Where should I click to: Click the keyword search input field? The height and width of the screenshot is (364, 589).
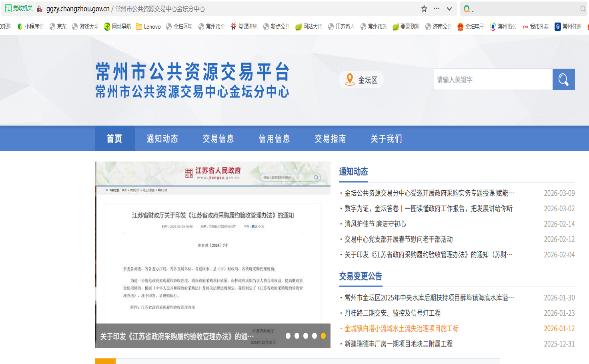point(493,79)
